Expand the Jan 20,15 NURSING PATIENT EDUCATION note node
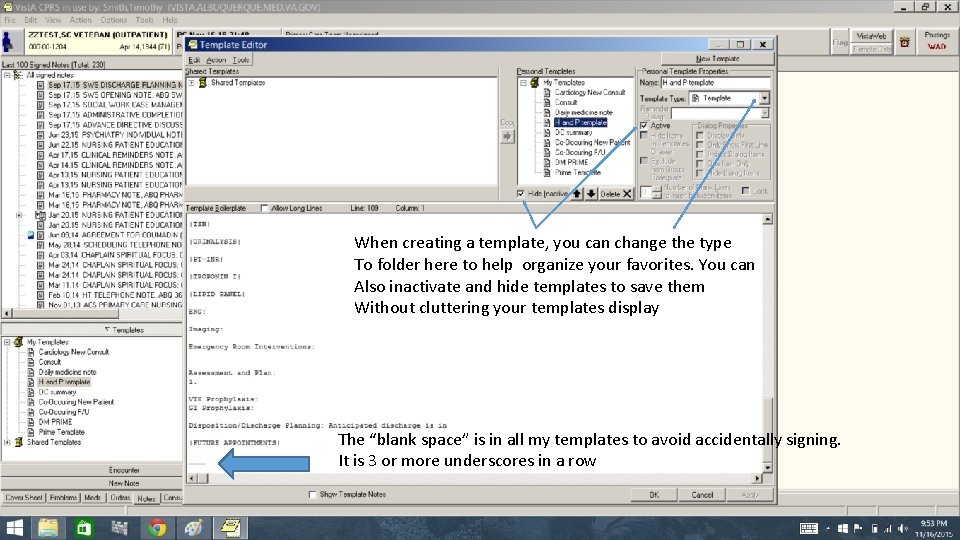Screen dimensions: 960x540 pos(19,216)
